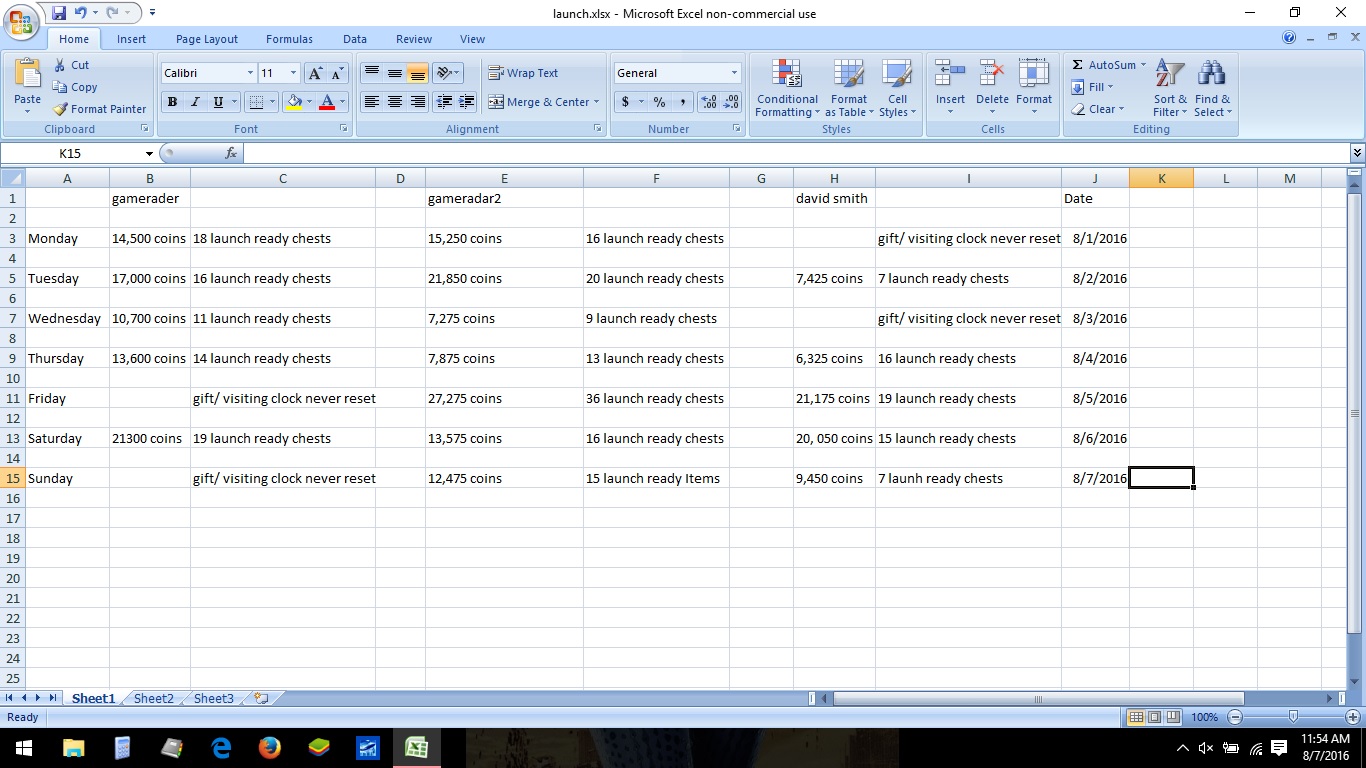Click Find & Select button
1366x768 pixels.
pyautogui.click(x=1212, y=88)
